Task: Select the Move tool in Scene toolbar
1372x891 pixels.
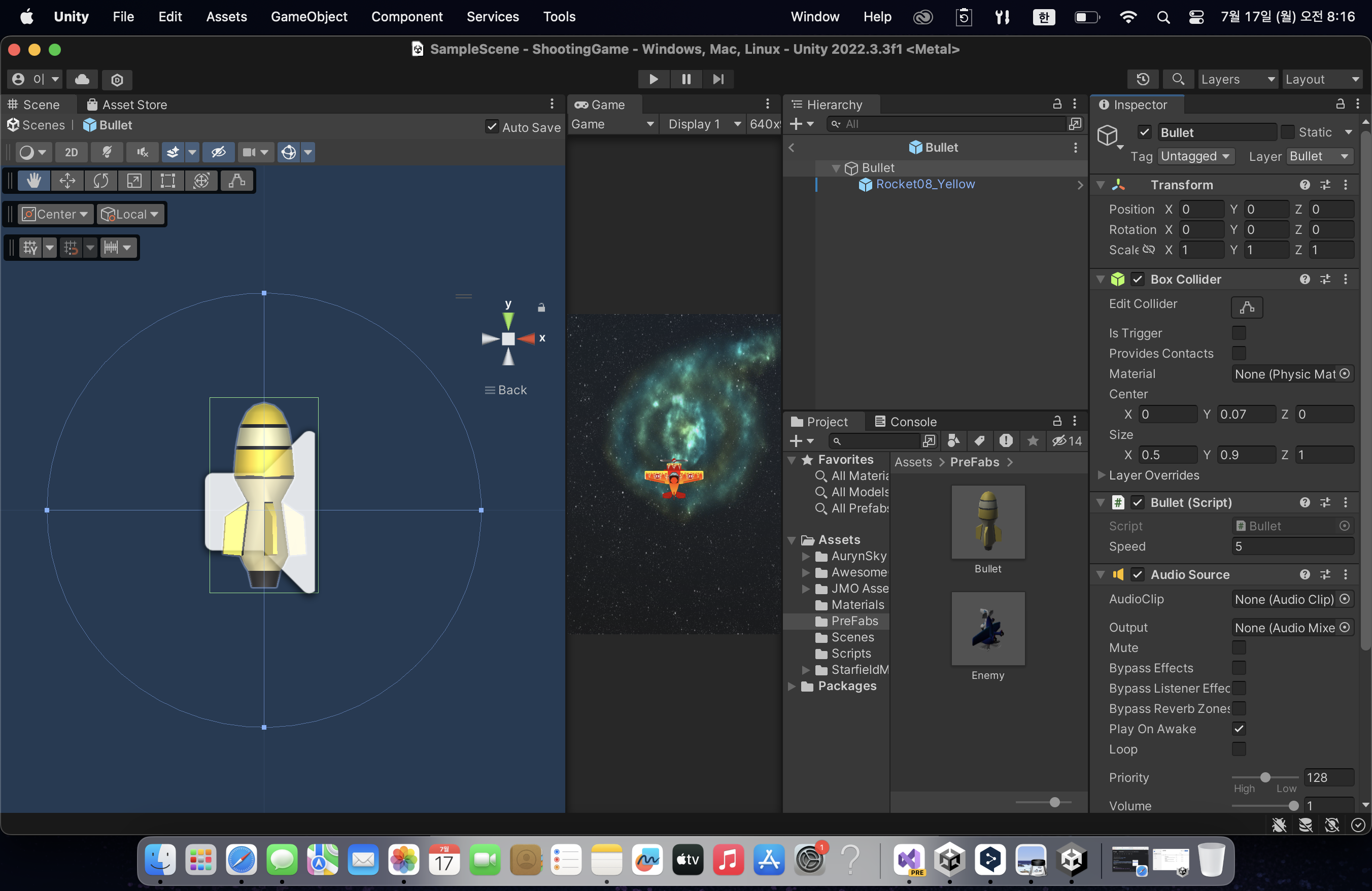Action: click(67, 181)
